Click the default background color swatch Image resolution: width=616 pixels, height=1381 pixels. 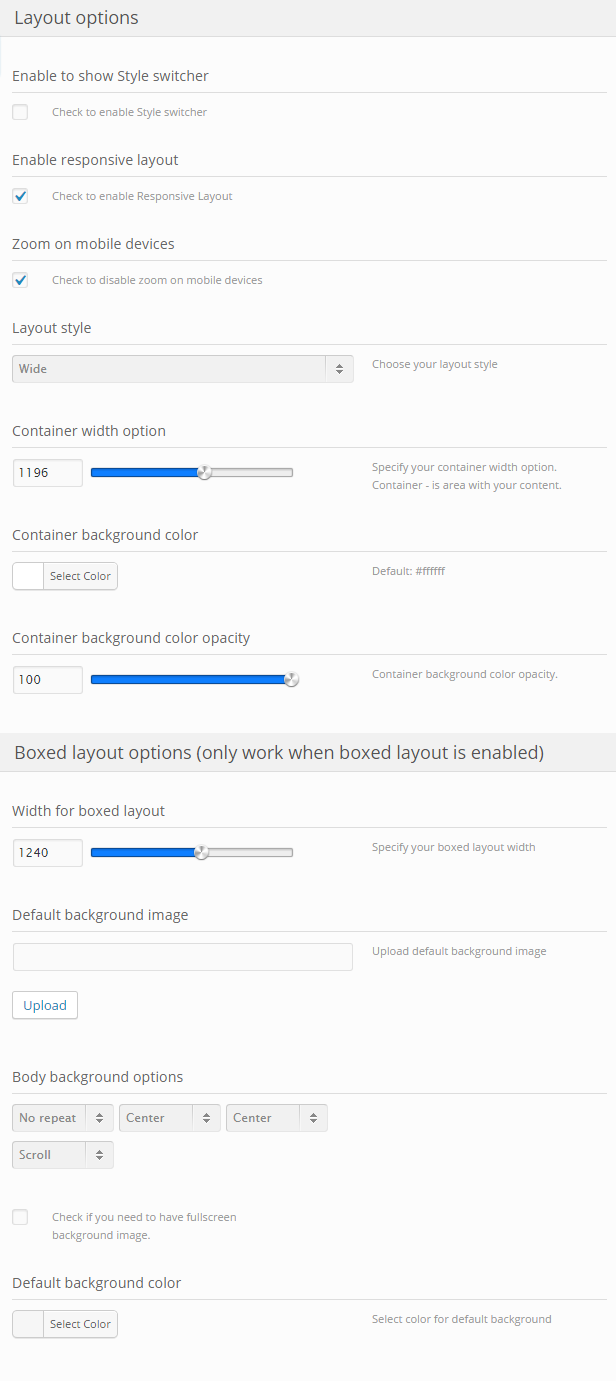(28, 1324)
